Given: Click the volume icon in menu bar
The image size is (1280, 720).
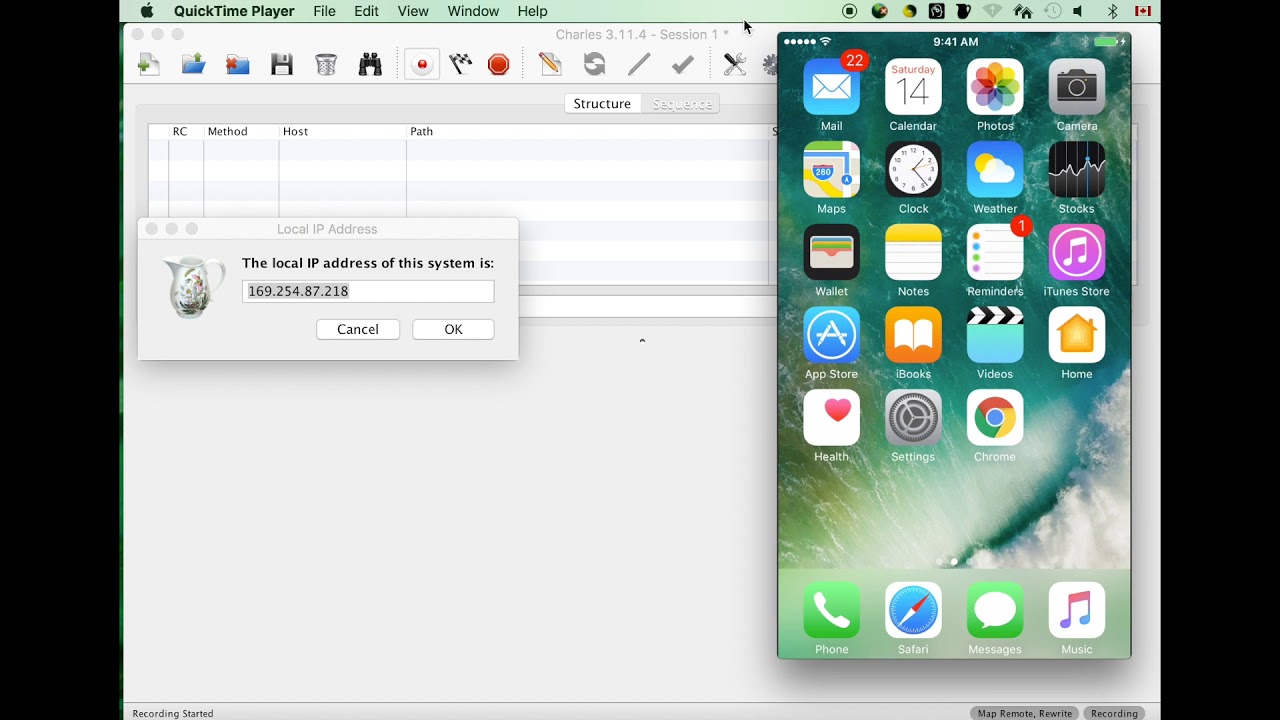Looking at the screenshot, I should (x=1079, y=11).
